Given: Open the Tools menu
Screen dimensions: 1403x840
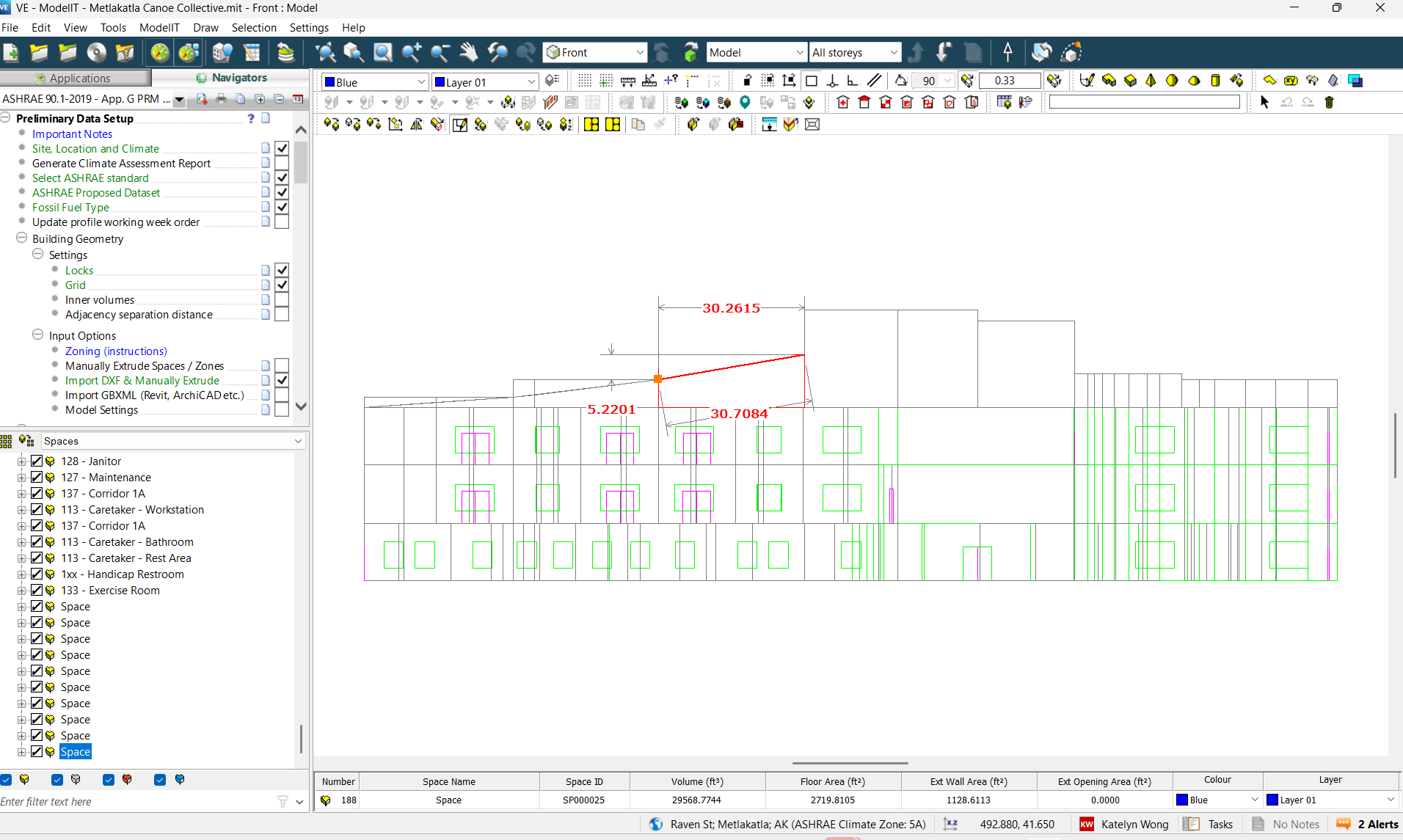Looking at the screenshot, I should (x=113, y=27).
